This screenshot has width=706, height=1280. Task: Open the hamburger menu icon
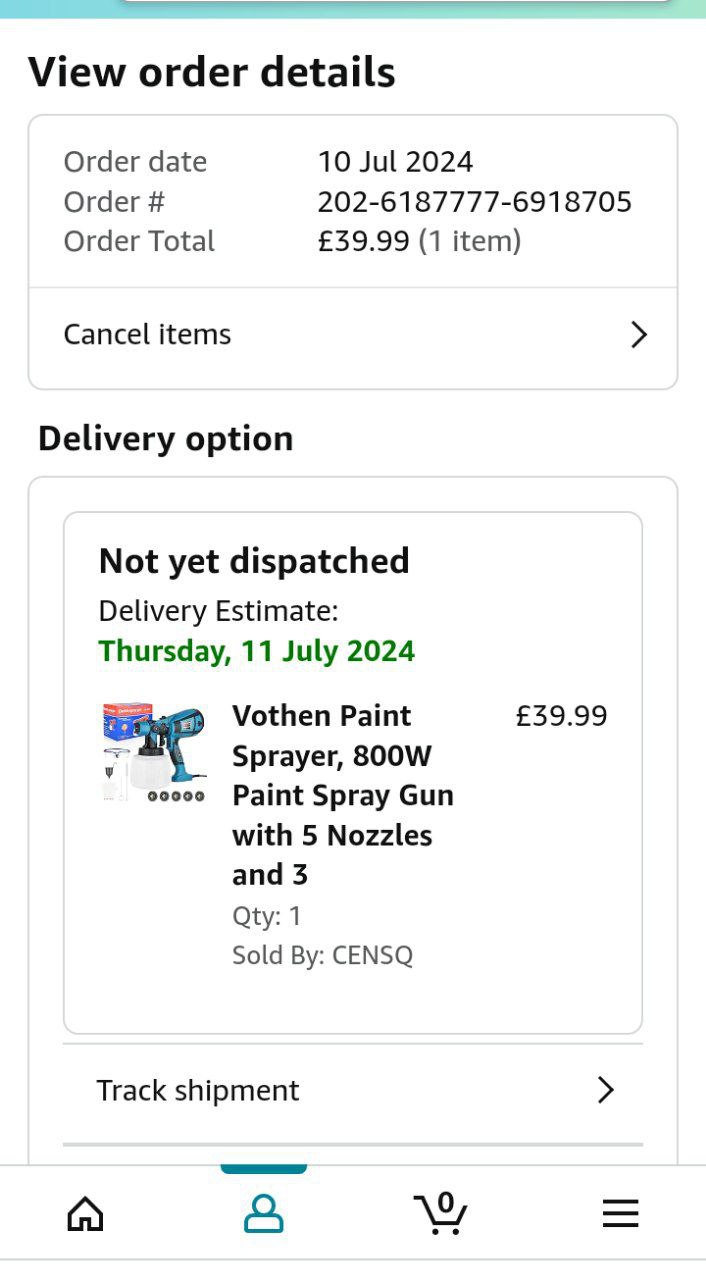click(620, 1214)
